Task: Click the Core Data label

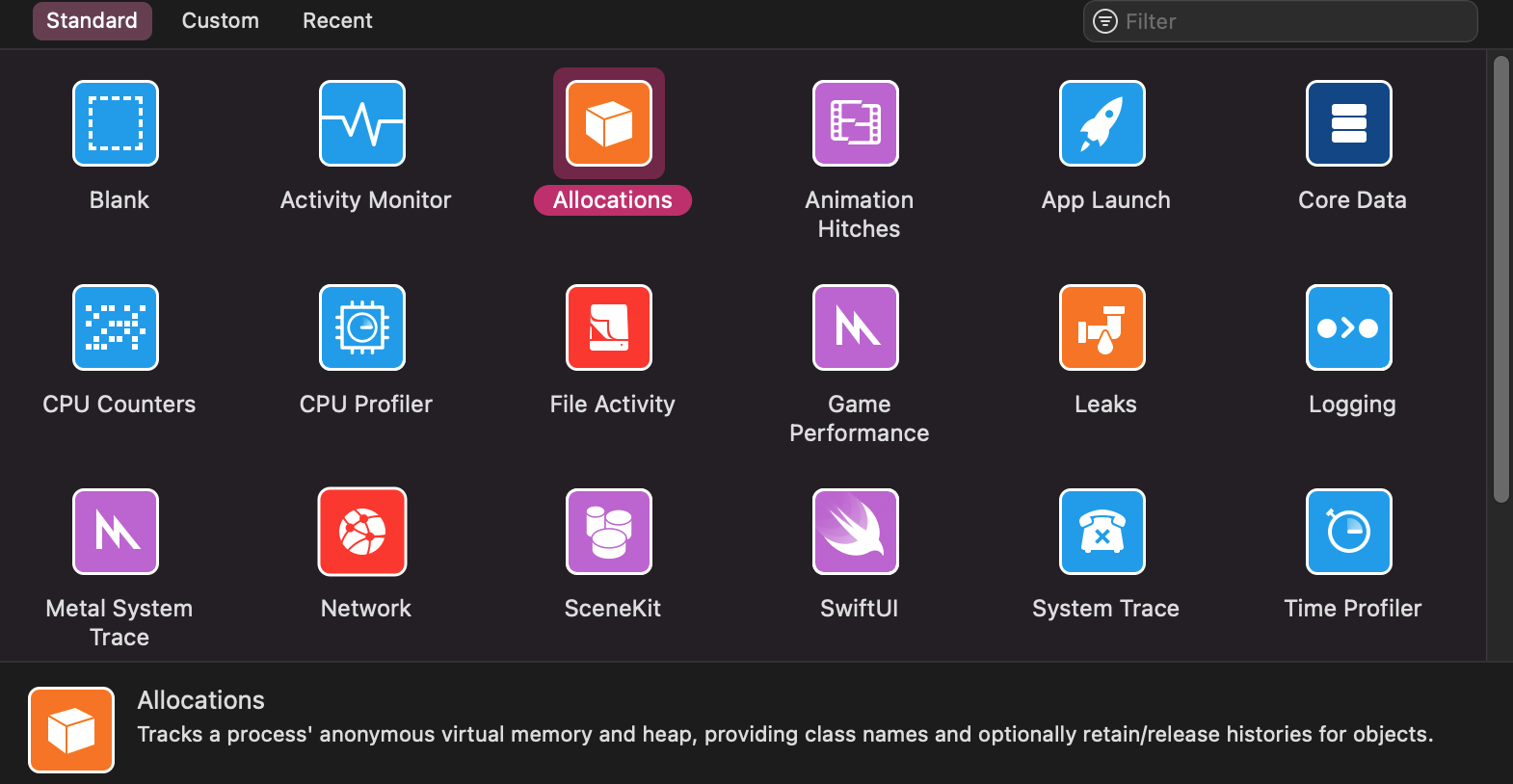Action: [x=1353, y=200]
